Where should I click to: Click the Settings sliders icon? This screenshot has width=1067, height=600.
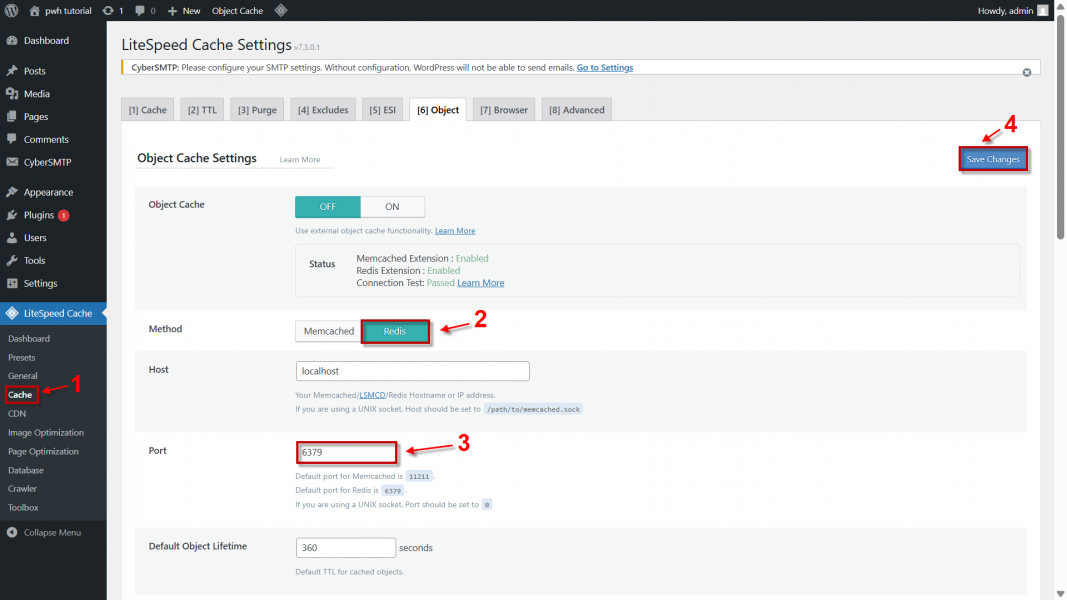12,283
